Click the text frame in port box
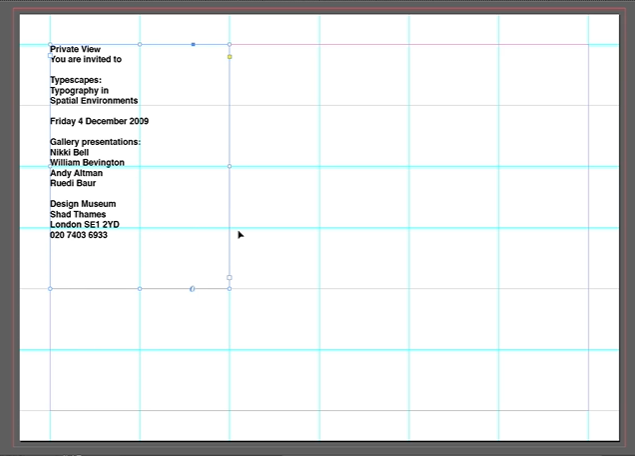This screenshot has height=456, width=635. click(x=50, y=56)
